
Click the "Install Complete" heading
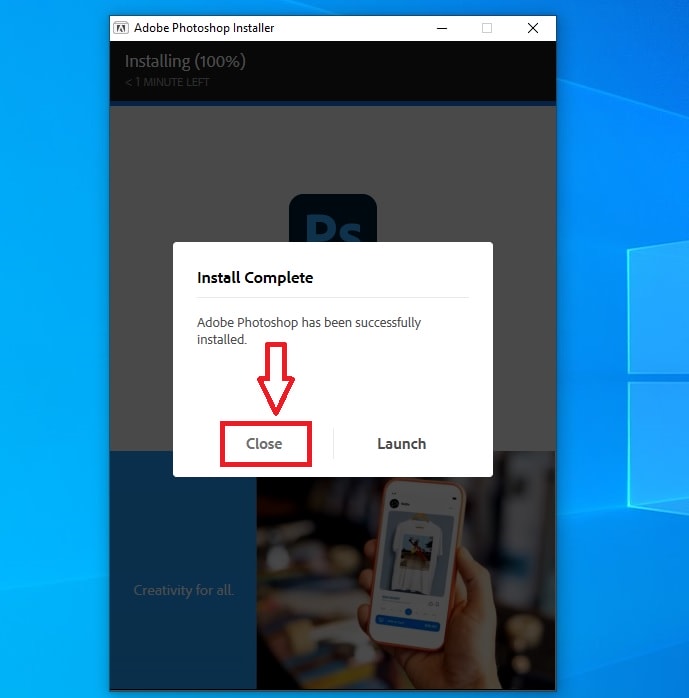pyautogui.click(x=255, y=278)
